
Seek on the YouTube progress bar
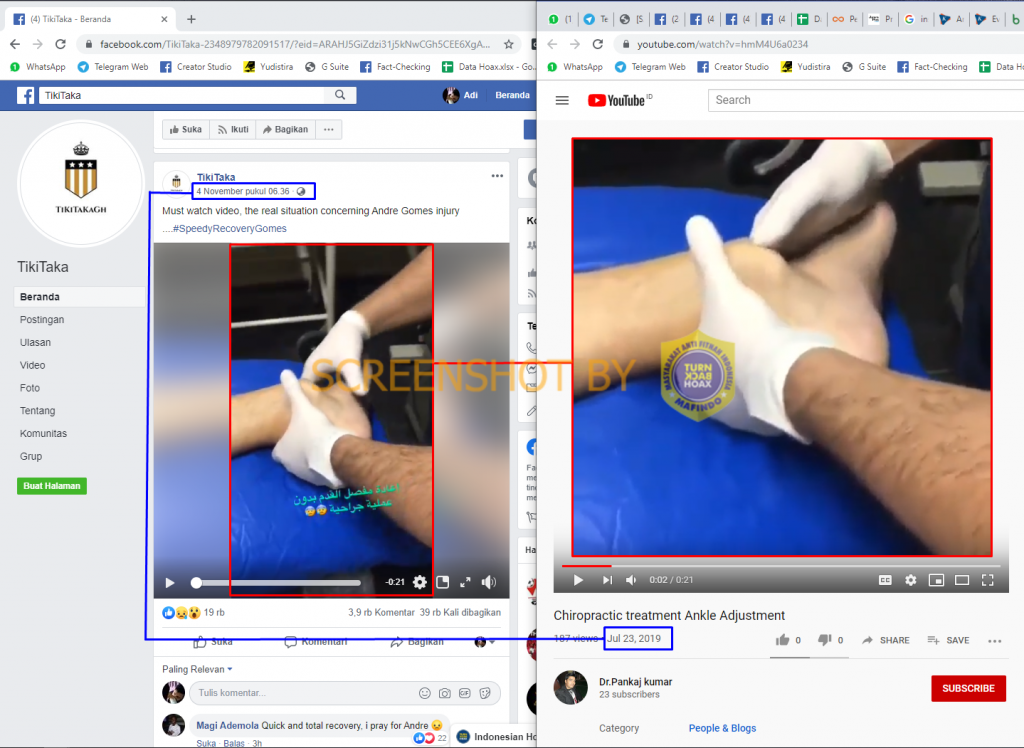(781, 566)
